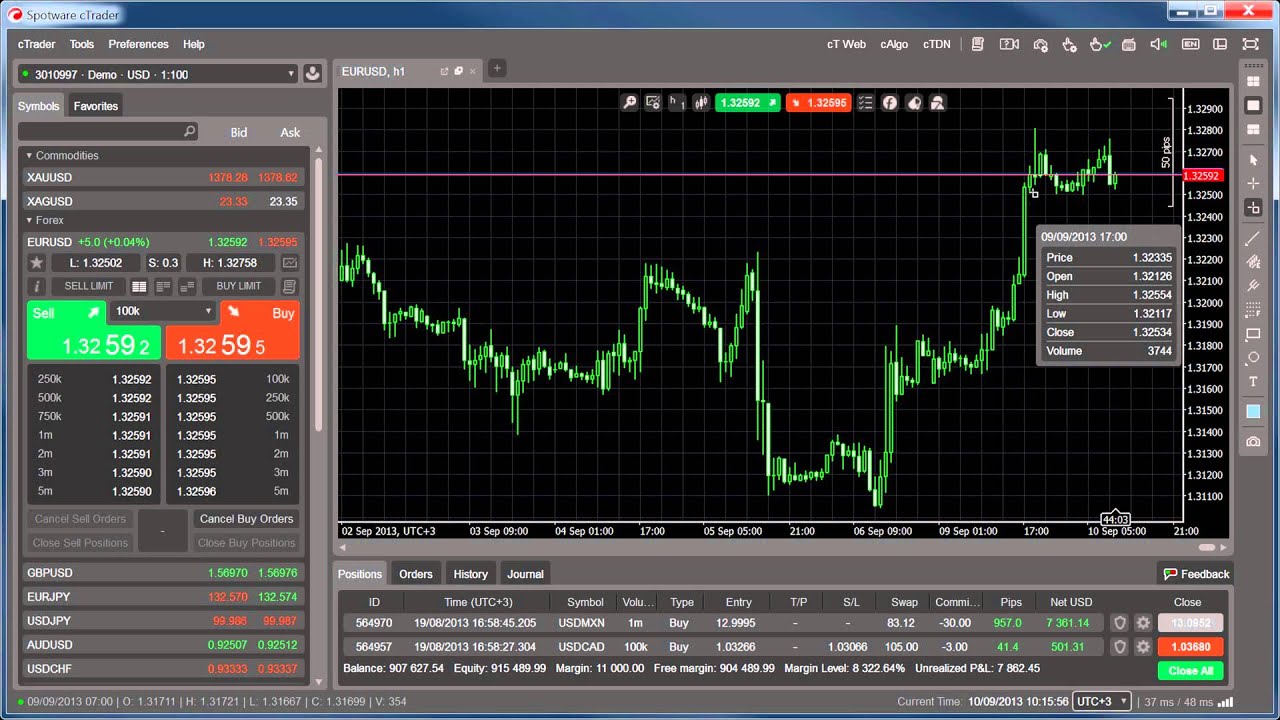1280x720 pixels.
Task: Open the Preferences menu
Action: pyautogui.click(x=138, y=44)
